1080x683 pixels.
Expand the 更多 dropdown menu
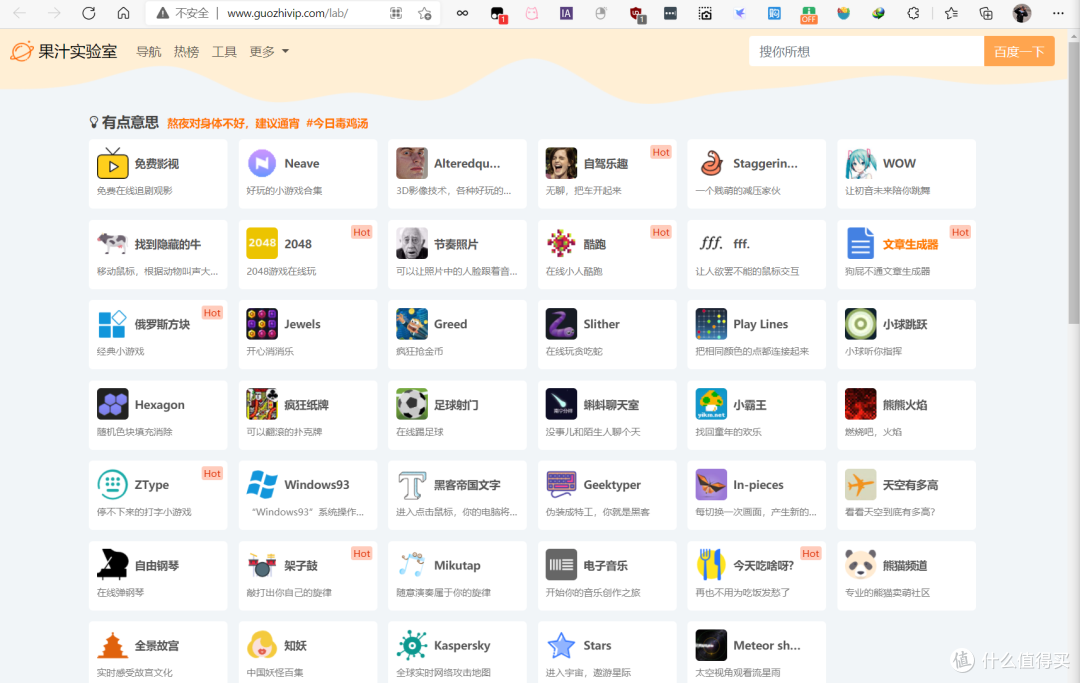tap(269, 52)
